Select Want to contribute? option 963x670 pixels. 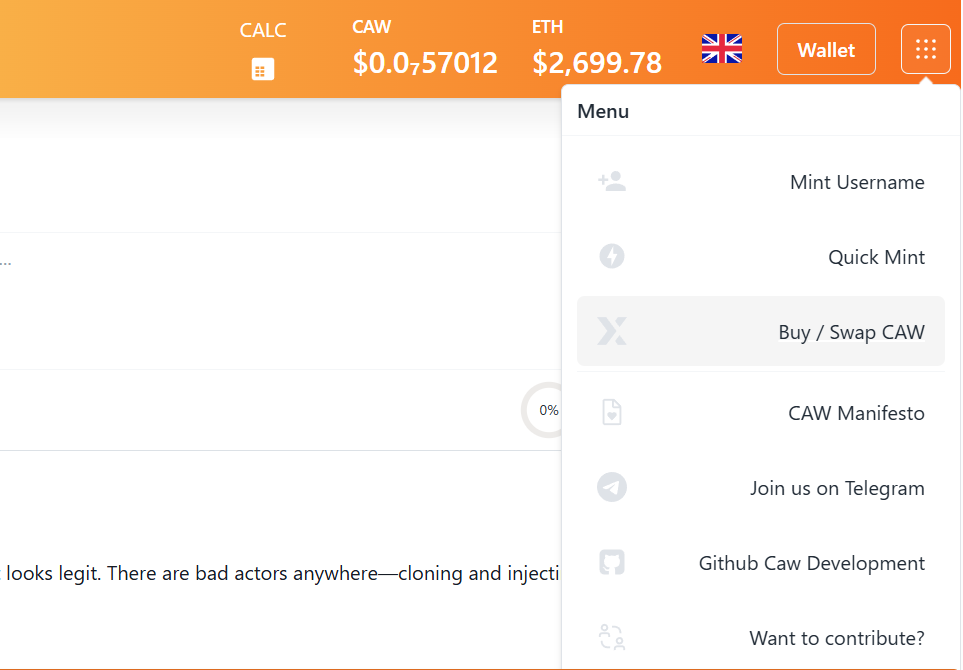(760, 637)
